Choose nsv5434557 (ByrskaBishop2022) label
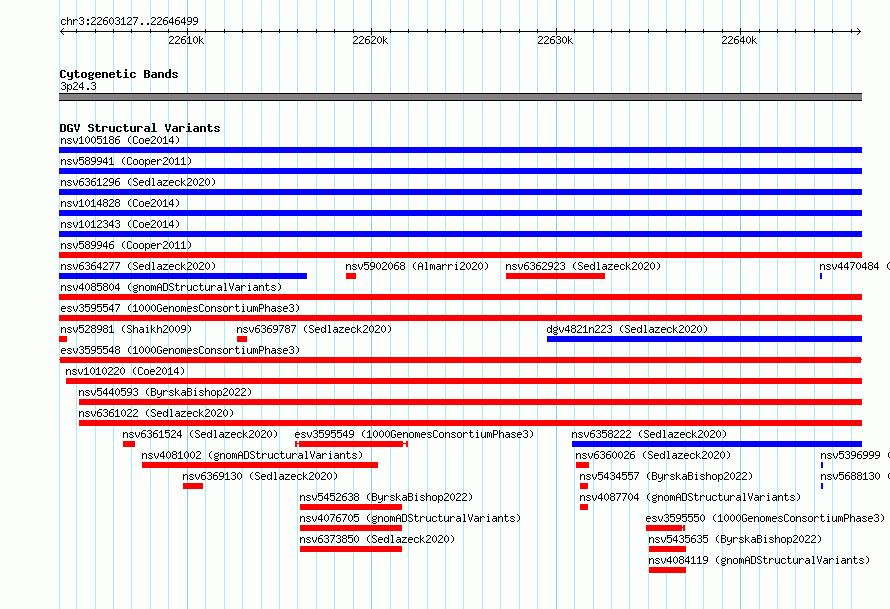The width and height of the screenshot is (890, 609). coord(666,476)
